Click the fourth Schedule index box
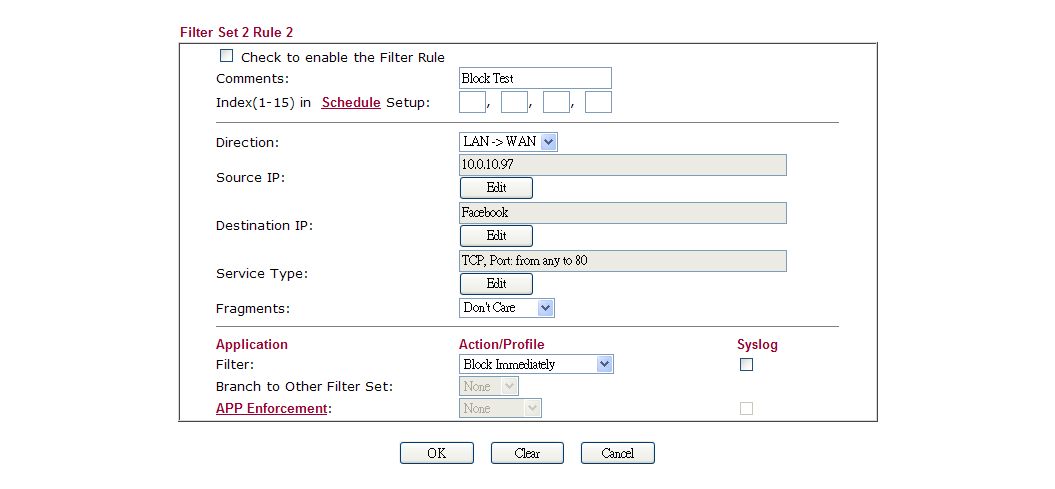The width and height of the screenshot is (1055, 489). pyautogui.click(x=598, y=102)
